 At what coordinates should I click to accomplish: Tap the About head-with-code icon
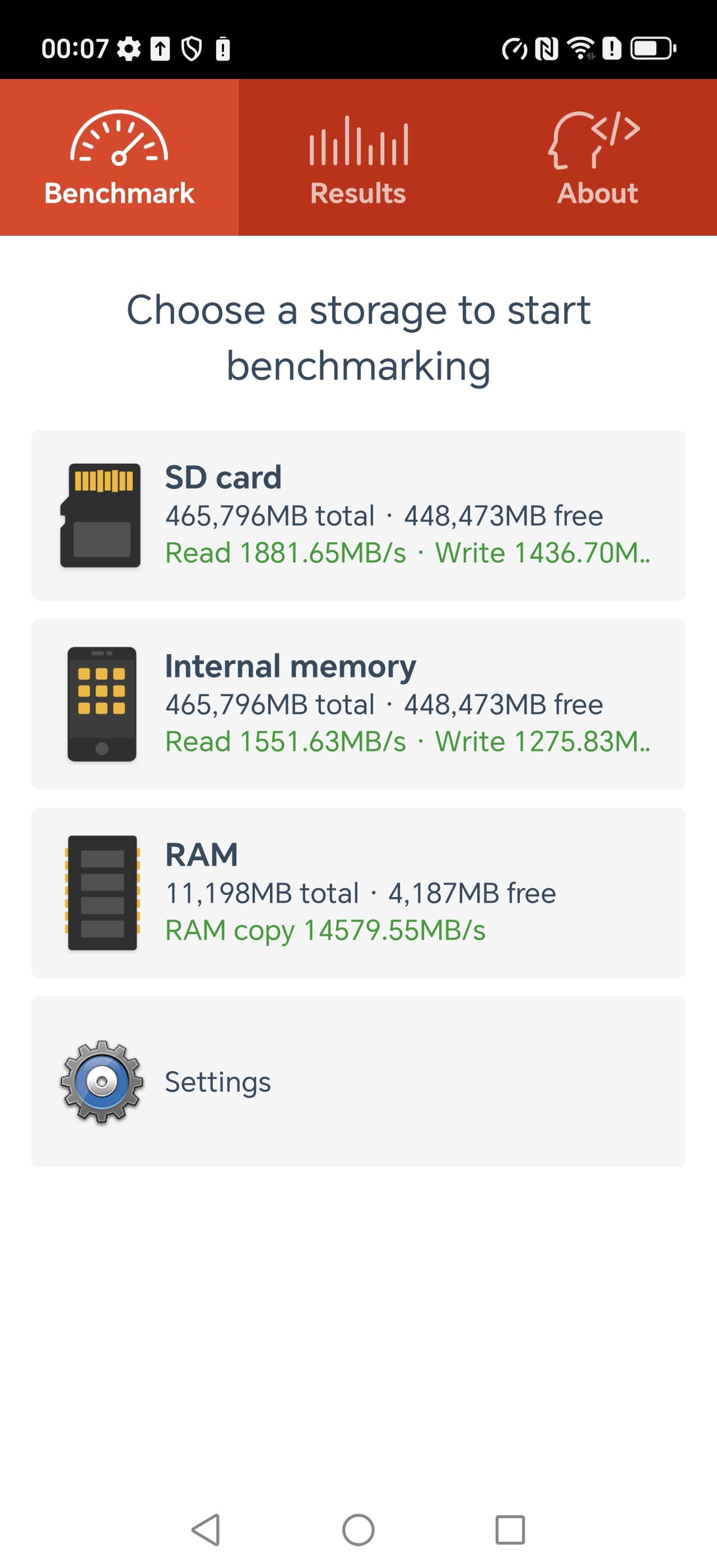(x=595, y=139)
